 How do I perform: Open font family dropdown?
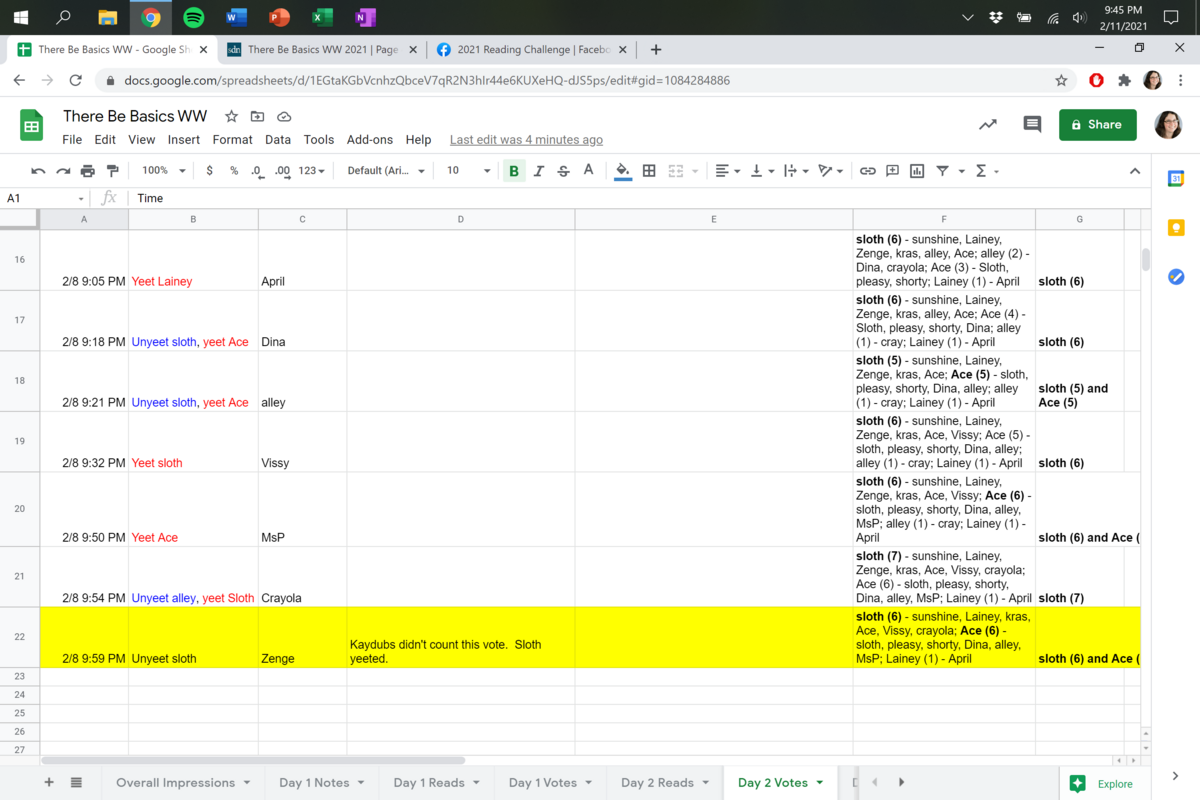[x=386, y=171]
